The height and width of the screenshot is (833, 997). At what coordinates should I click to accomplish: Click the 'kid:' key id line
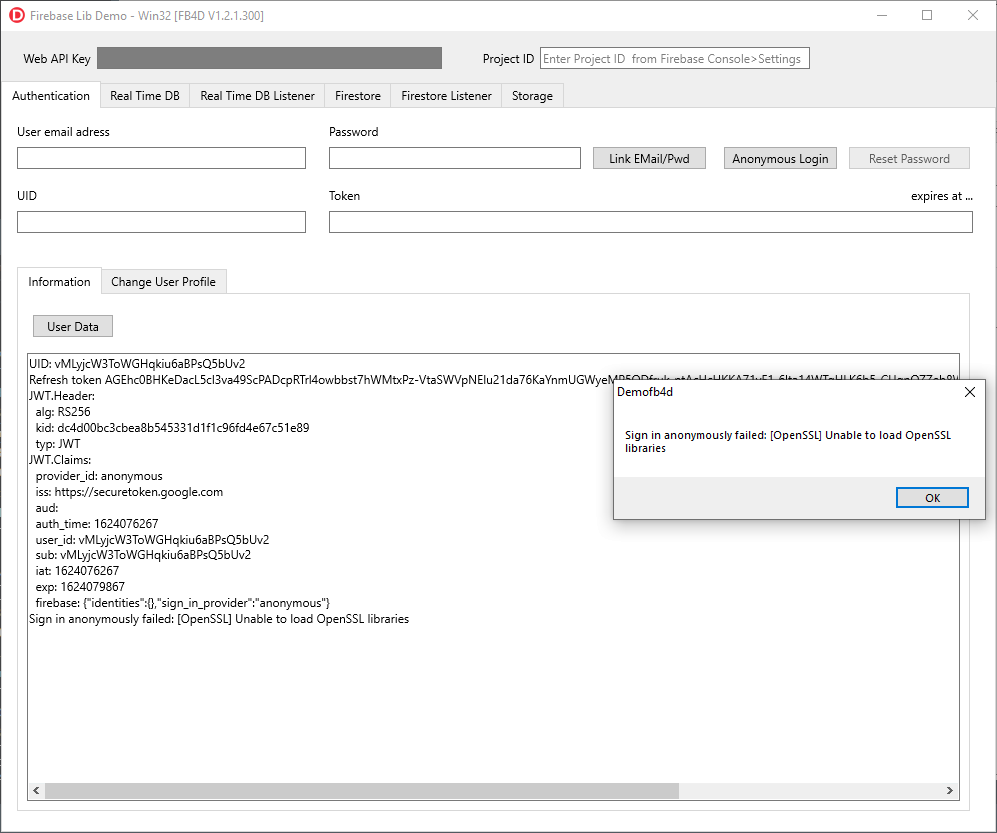pyautogui.click(x=172, y=428)
